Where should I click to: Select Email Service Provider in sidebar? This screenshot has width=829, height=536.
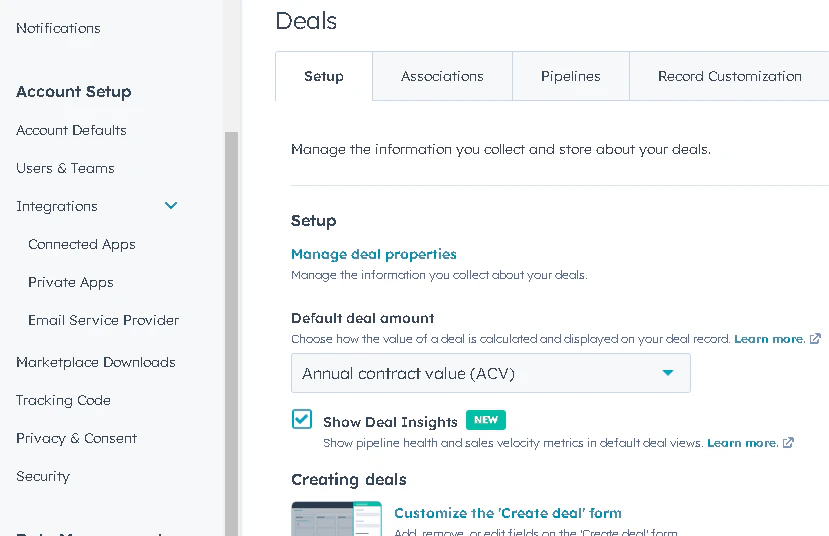(x=104, y=320)
